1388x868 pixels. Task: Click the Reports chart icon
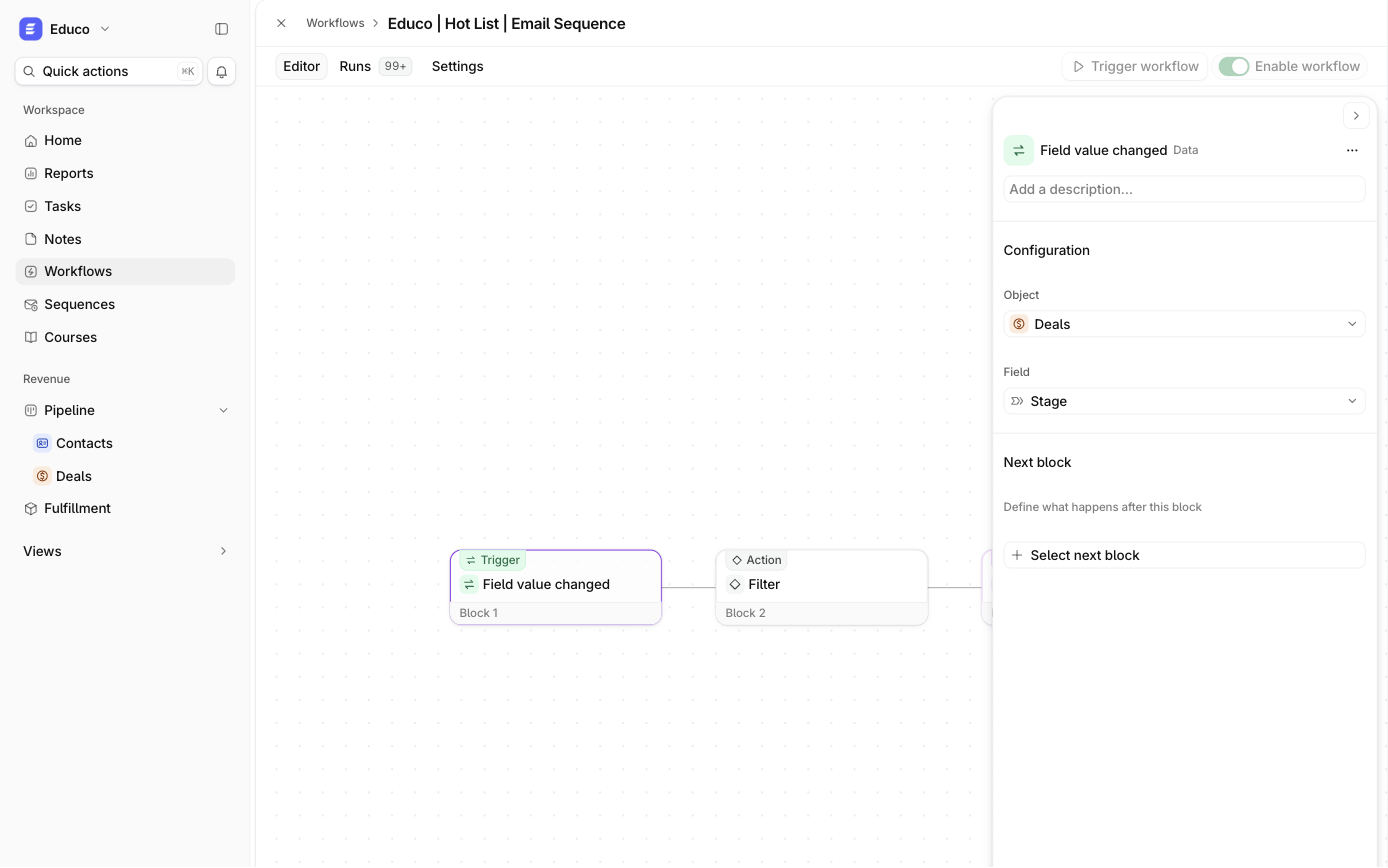pyautogui.click(x=31, y=174)
